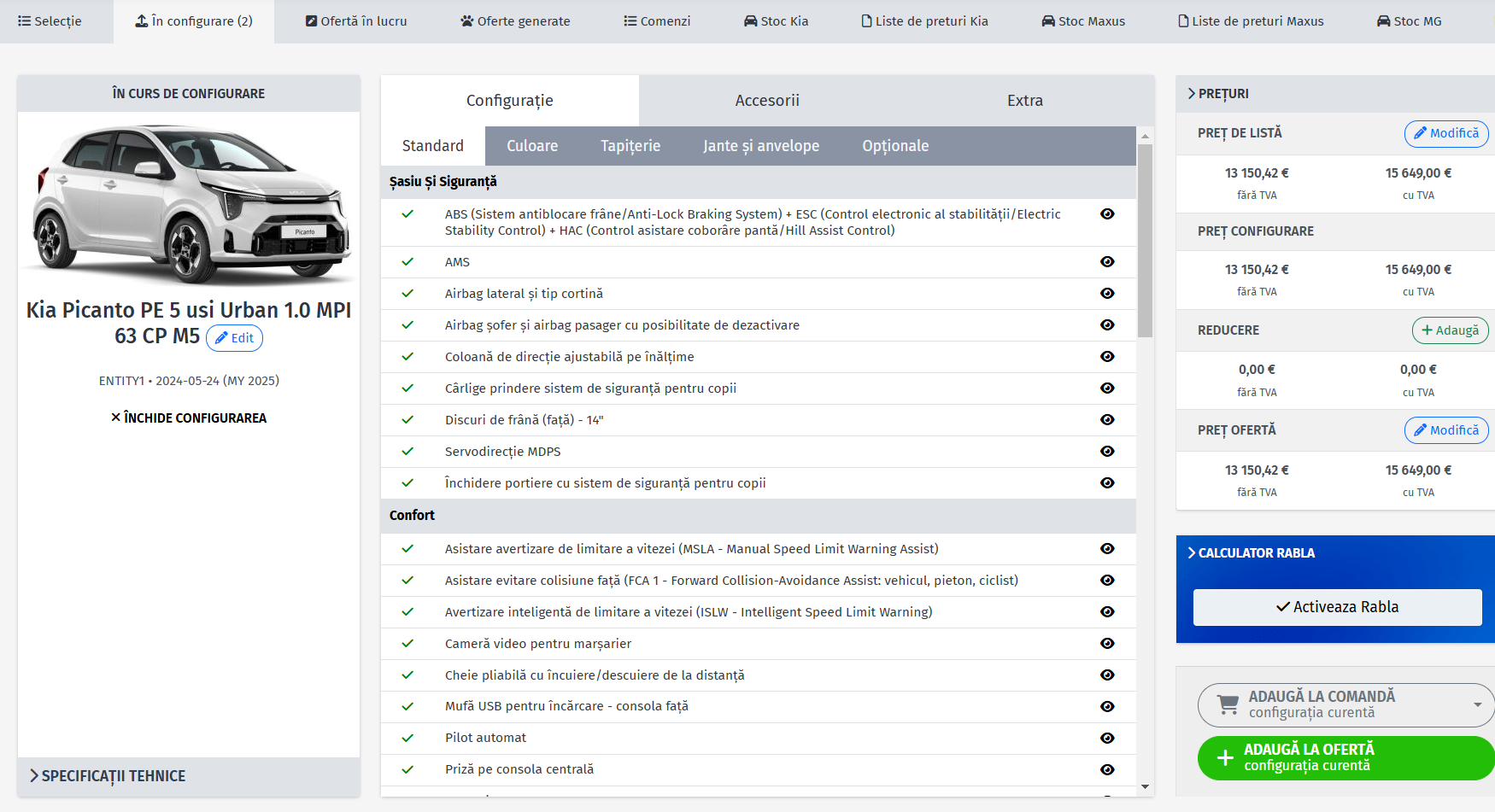Click checkmark next to Pilot automat
Screen dimensions: 1495x812
point(407,739)
